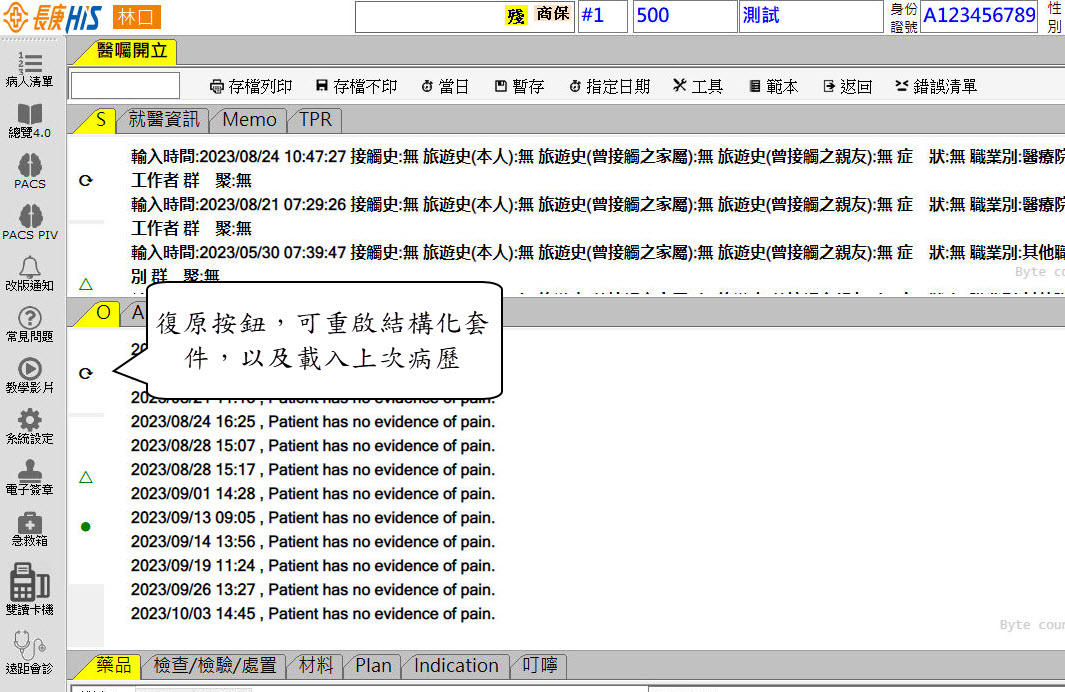Open 系統設定 gear icon

(30, 422)
